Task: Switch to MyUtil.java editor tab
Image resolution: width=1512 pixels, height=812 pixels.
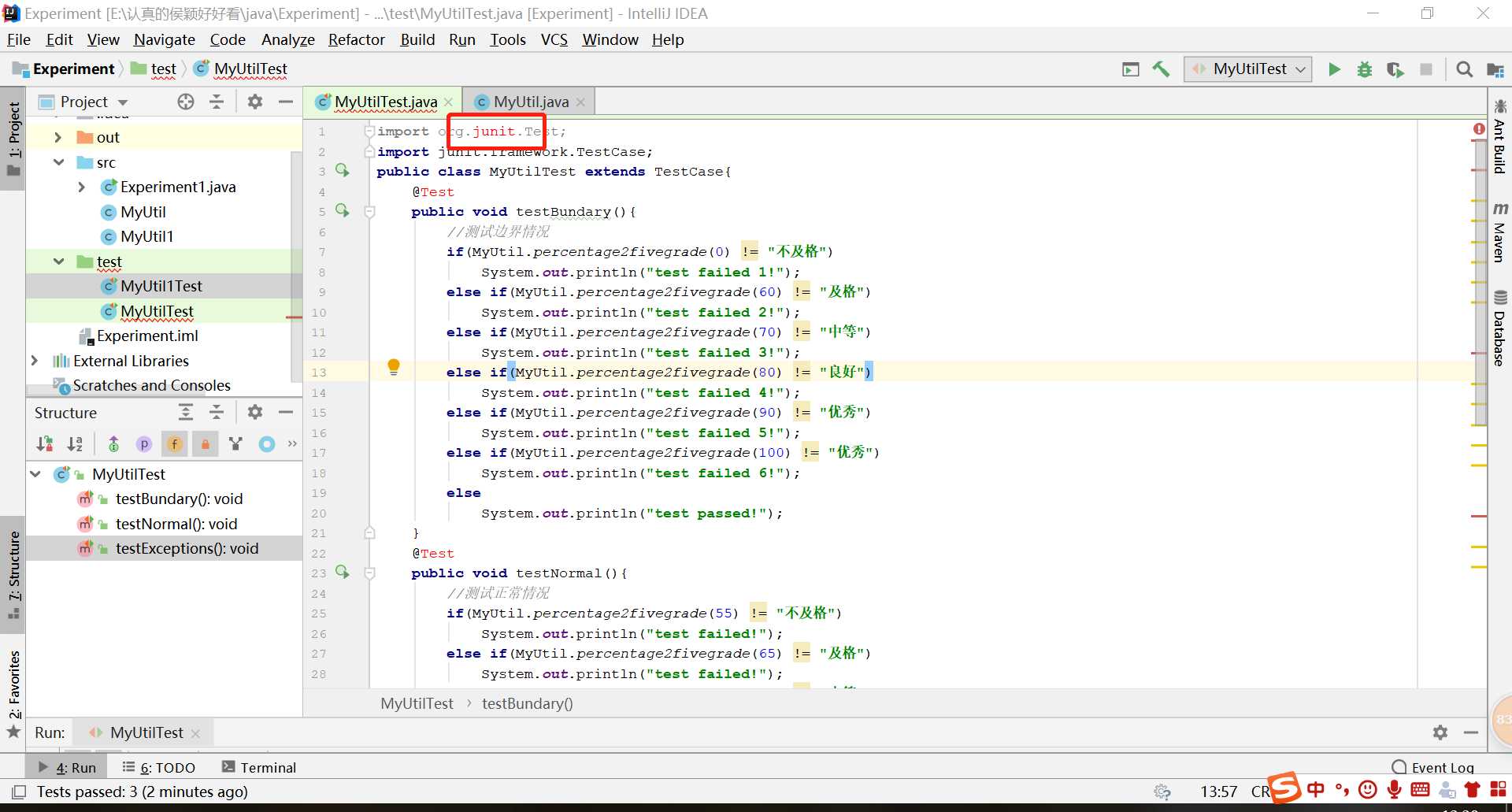Action: (531, 102)
